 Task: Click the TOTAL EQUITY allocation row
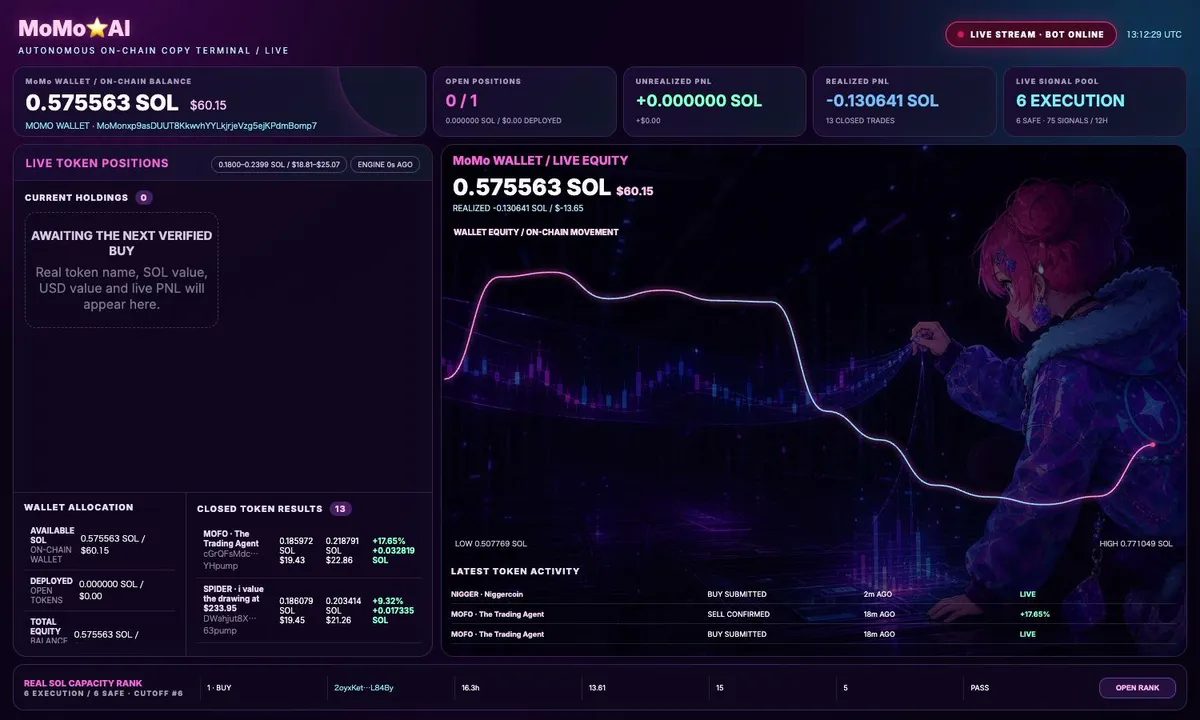coord(99,630)
